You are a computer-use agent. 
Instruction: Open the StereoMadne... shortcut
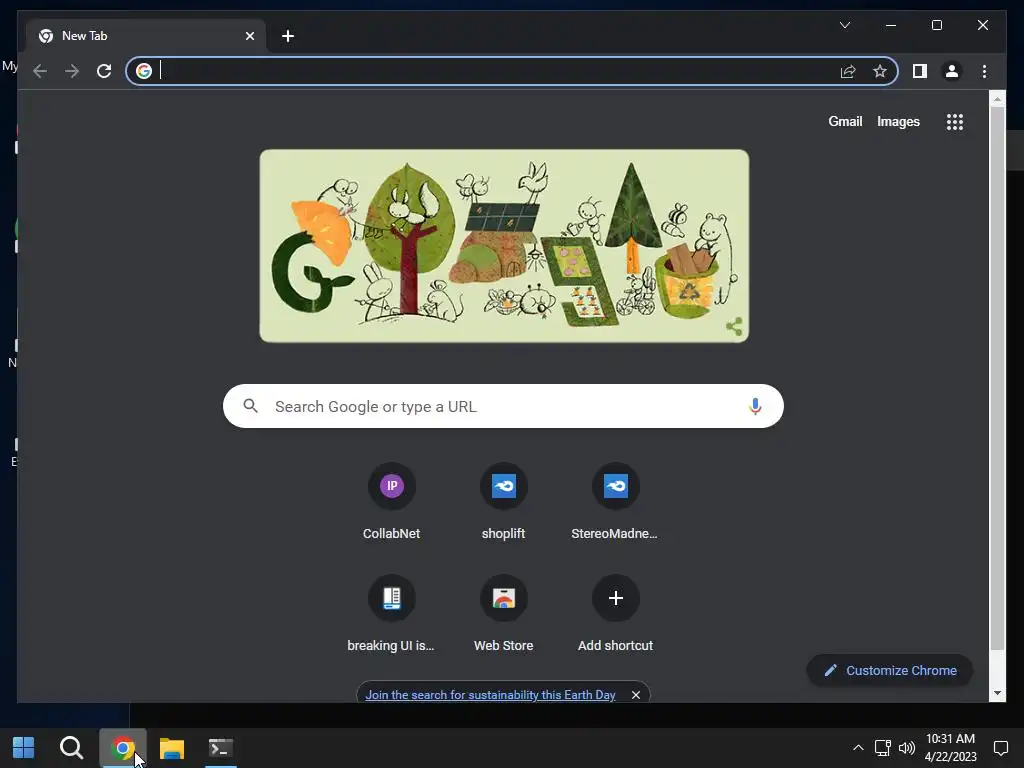click(x=615, y=502)
